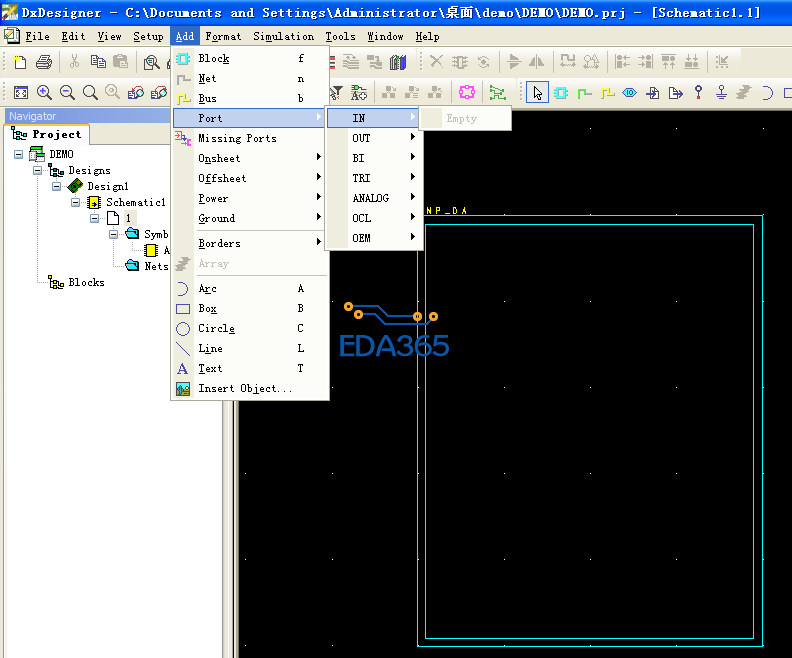Viewport: 792px width, 658px height.
Task: Open the Offsheet submenu entry
Action: (x=251, y=178)
